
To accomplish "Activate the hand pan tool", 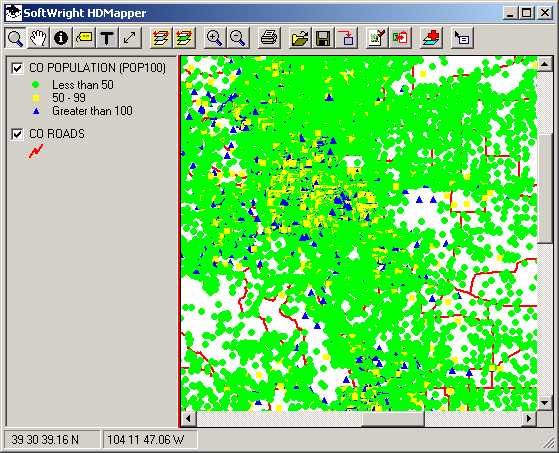I will tap(38, 38).
